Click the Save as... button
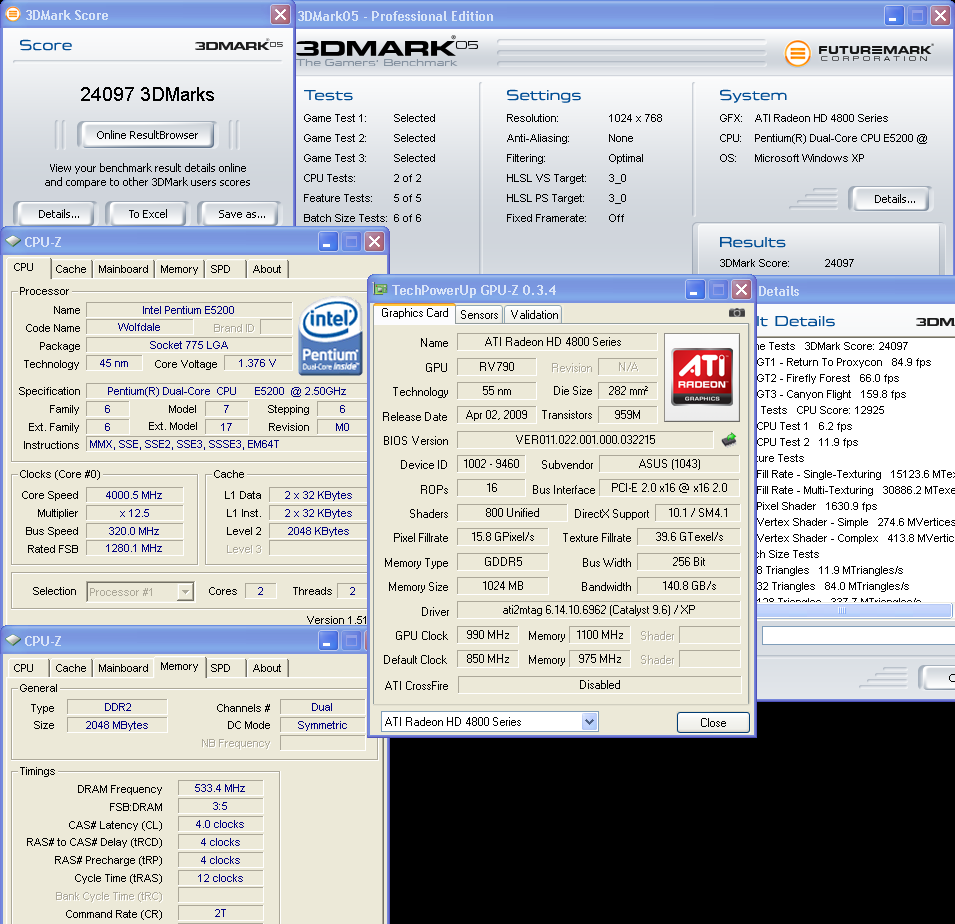 coord(242,214)
